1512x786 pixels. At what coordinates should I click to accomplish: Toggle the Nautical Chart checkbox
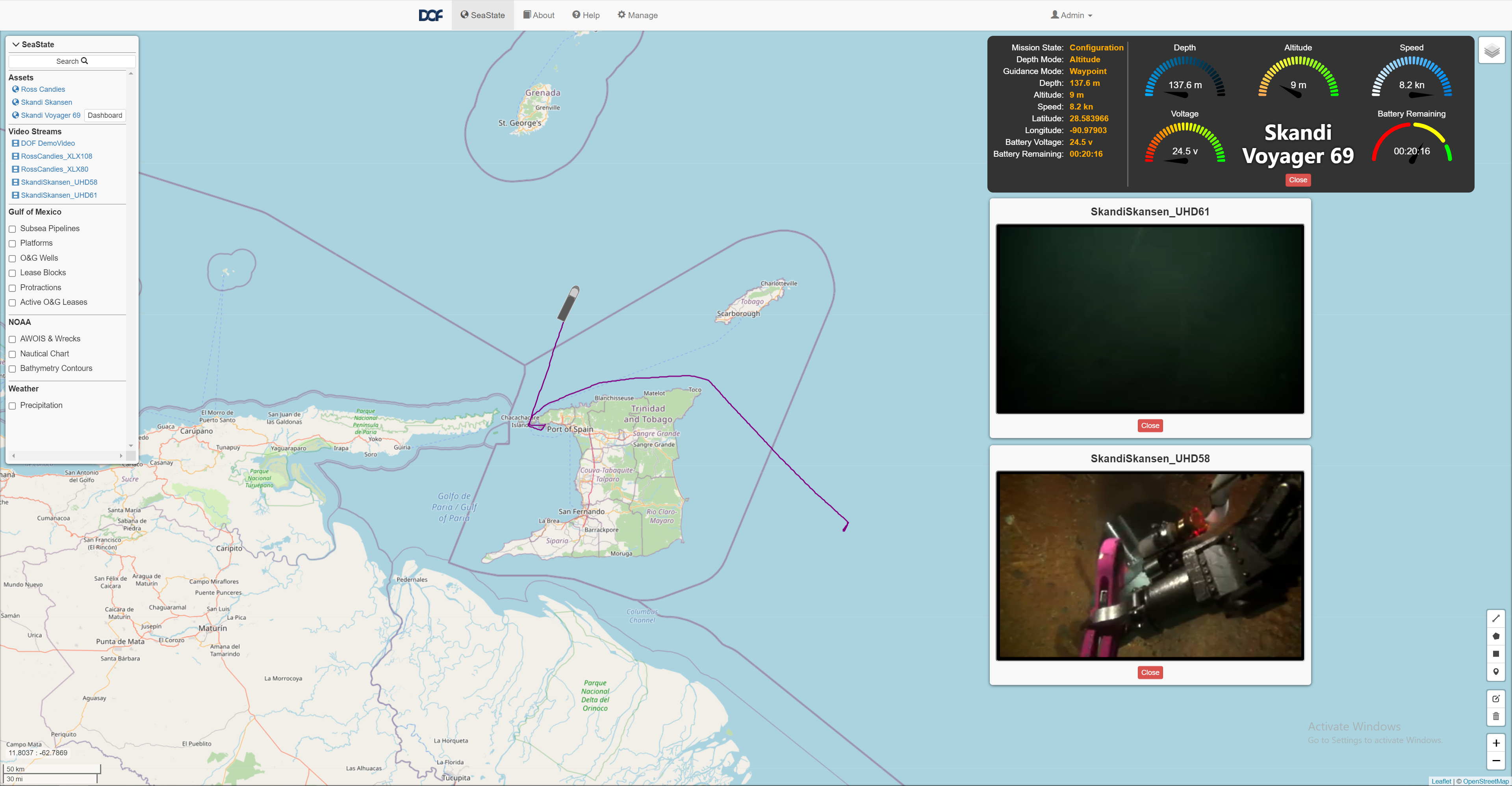coord(12,354)
